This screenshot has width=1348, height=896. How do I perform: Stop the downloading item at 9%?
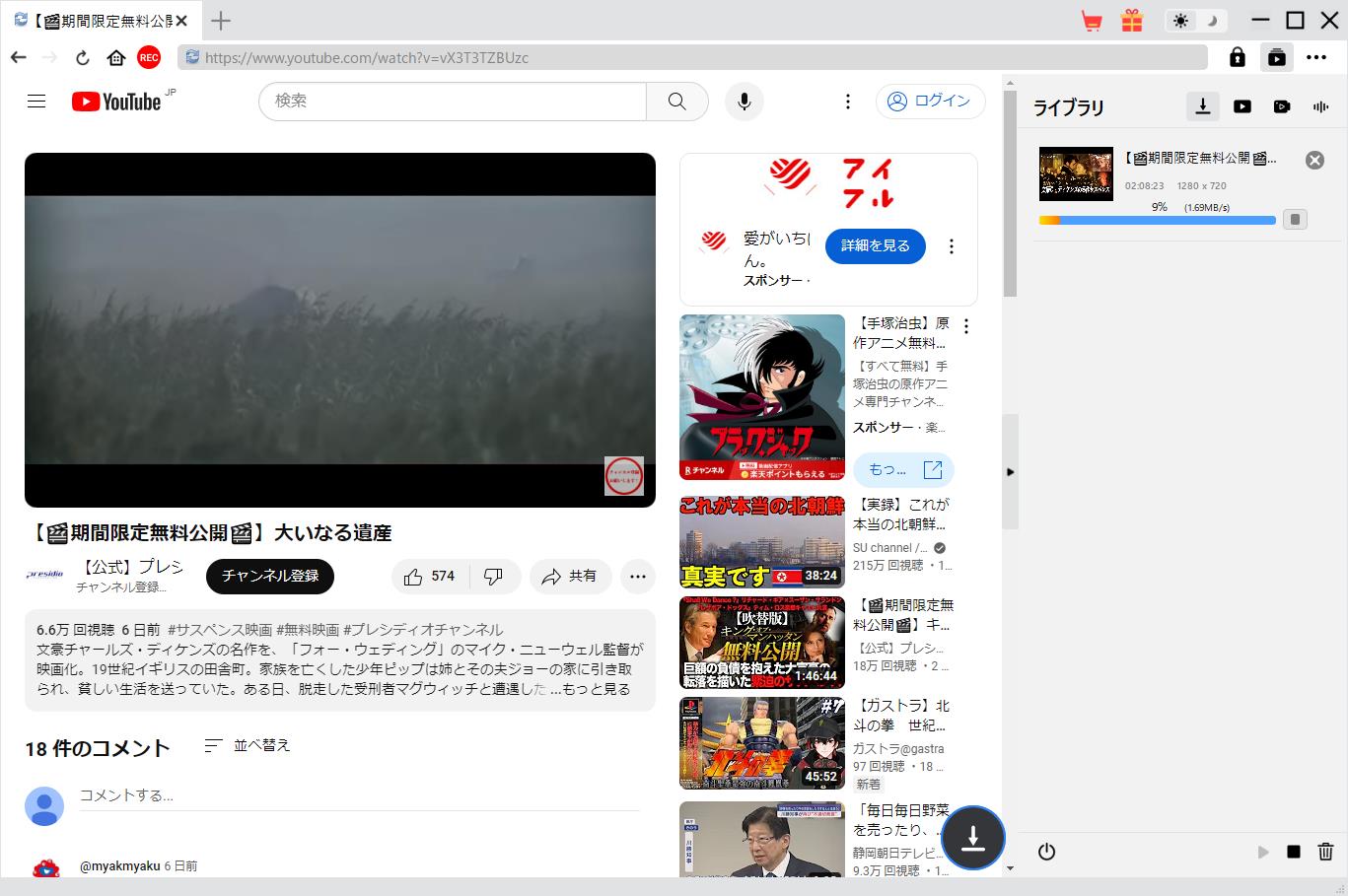1296,219
